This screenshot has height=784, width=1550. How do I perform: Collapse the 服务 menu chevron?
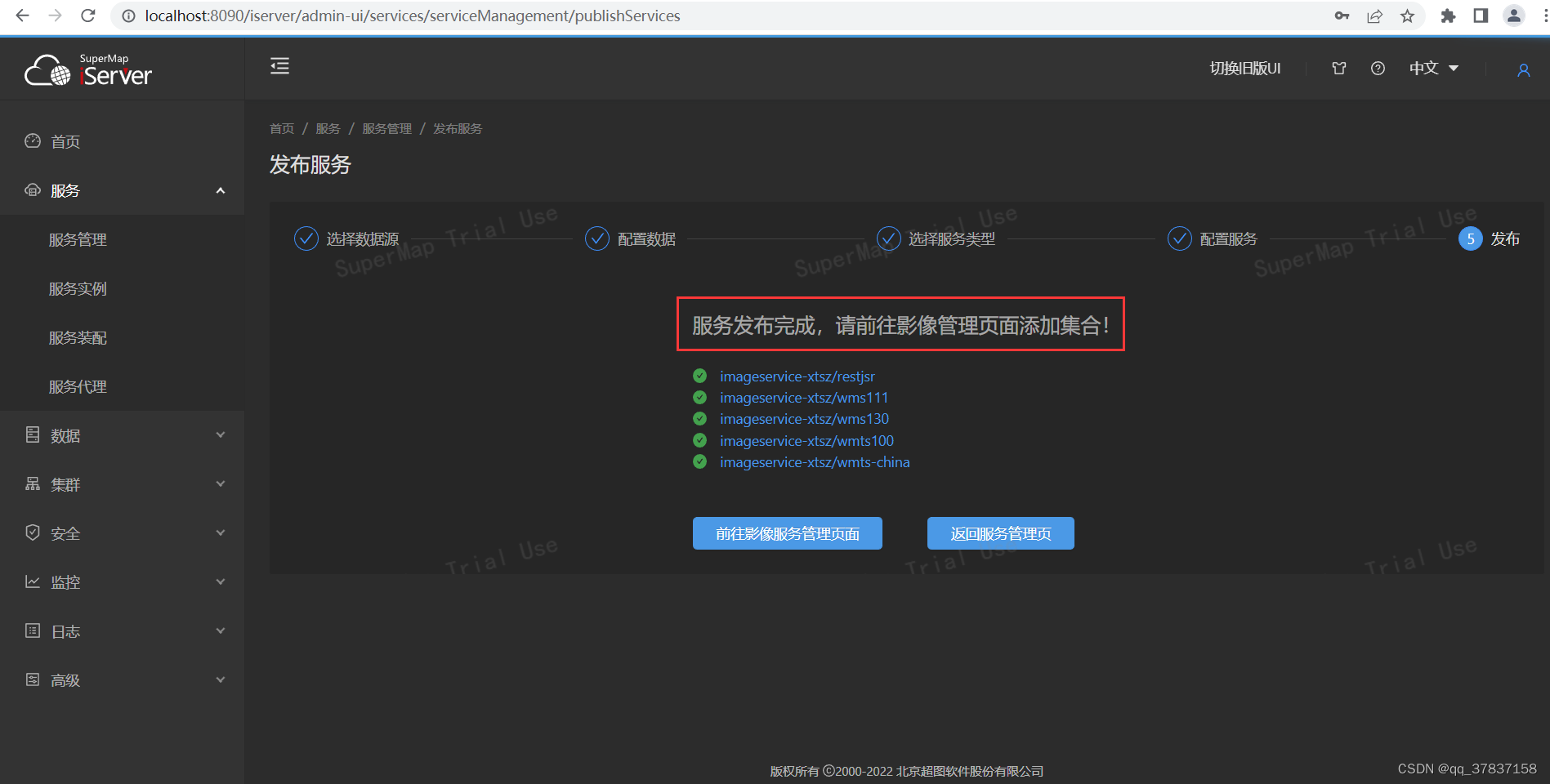click(220, 190)
